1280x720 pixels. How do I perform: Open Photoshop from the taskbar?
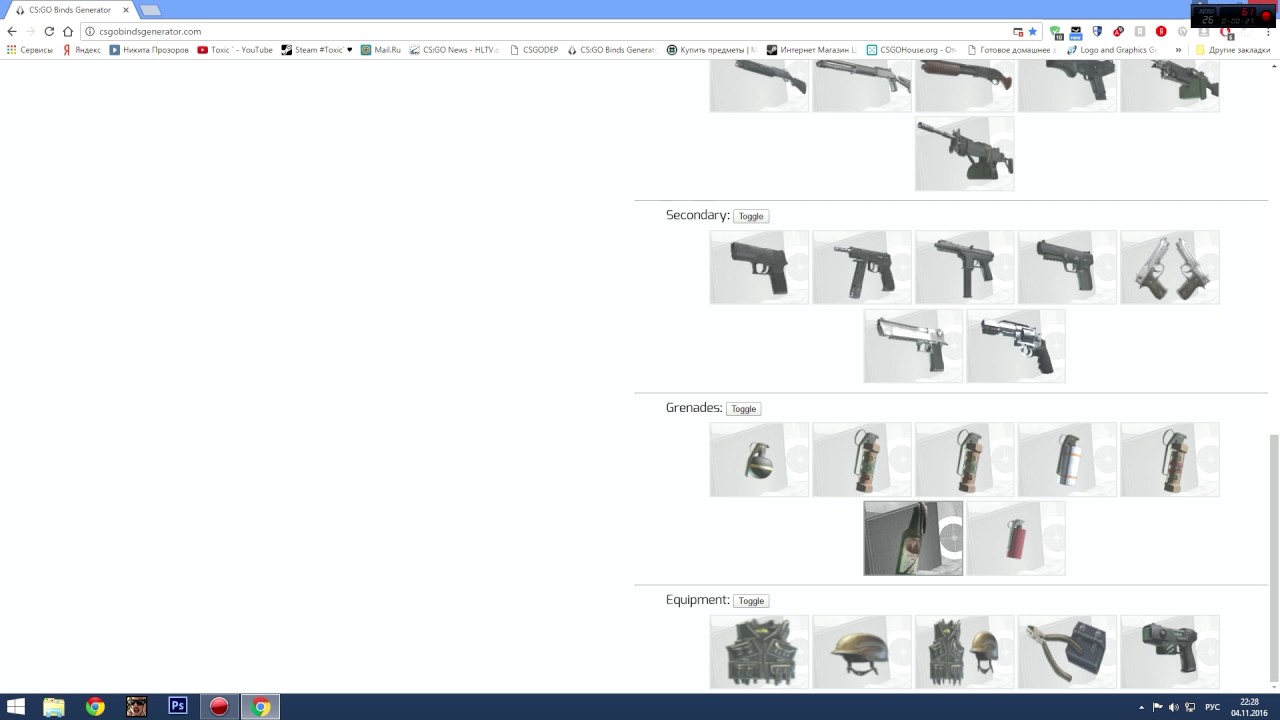tap(178, 707)
